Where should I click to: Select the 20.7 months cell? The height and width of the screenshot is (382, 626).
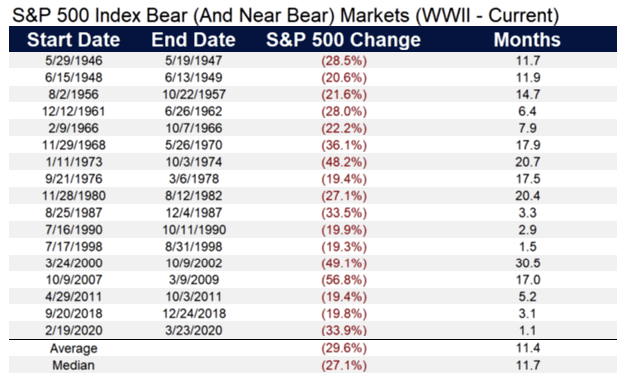(x=527, y=162)
